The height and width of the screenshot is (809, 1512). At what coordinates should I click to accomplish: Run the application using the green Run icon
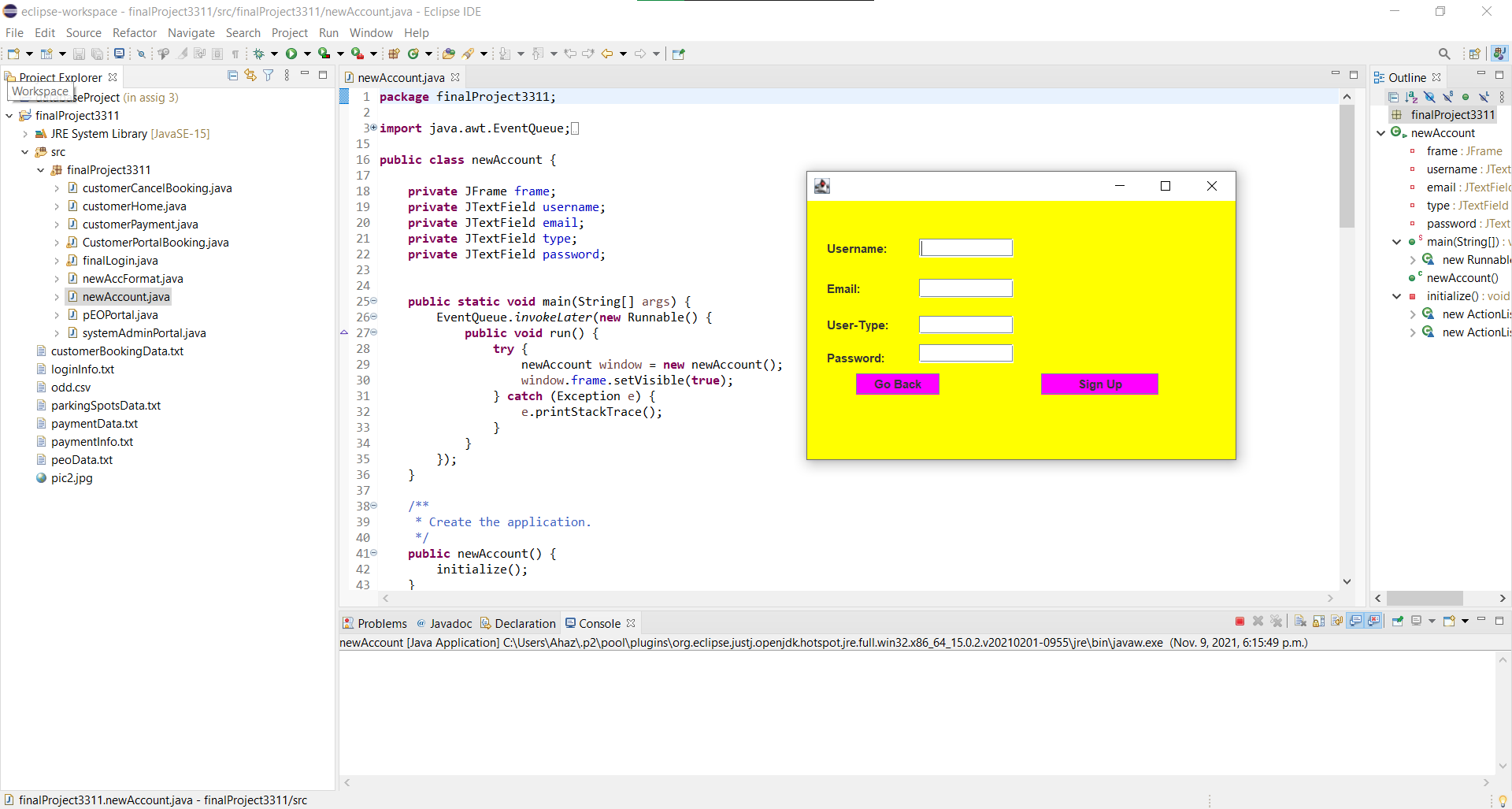[292, 53]
